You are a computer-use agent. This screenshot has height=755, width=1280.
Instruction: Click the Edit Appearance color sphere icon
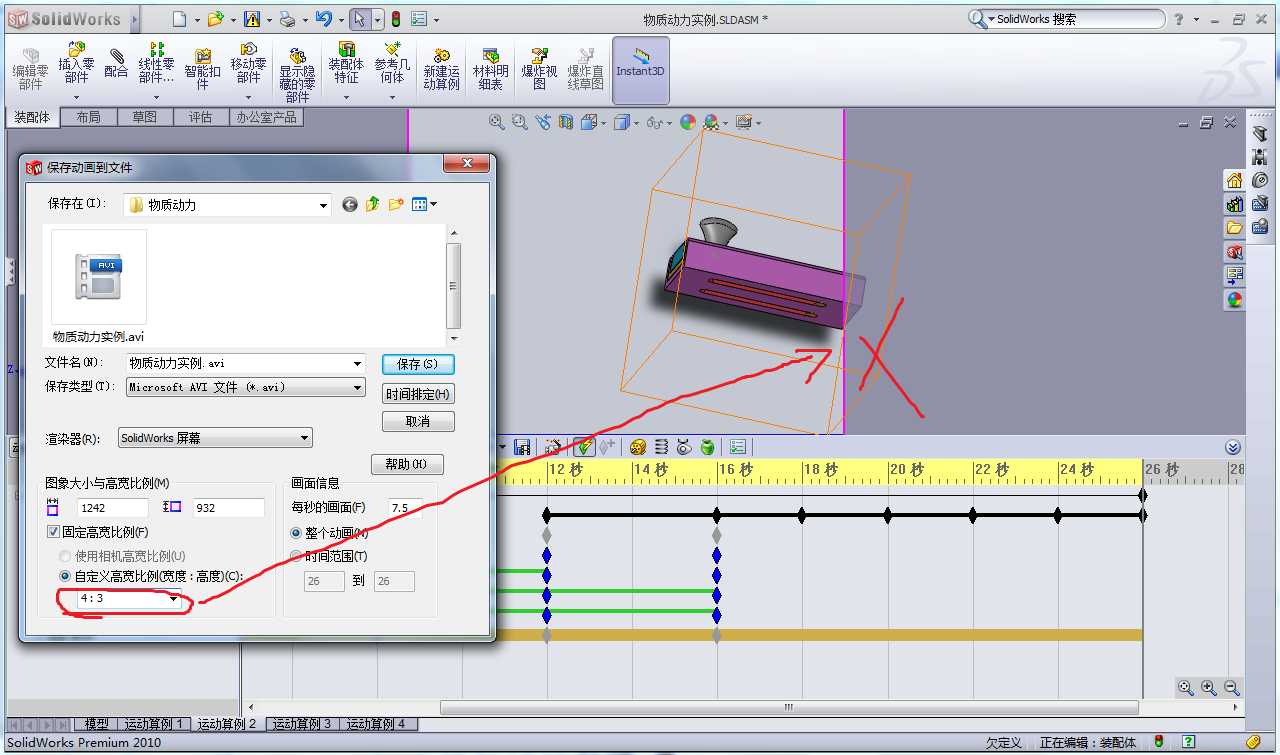click(688, 122)
